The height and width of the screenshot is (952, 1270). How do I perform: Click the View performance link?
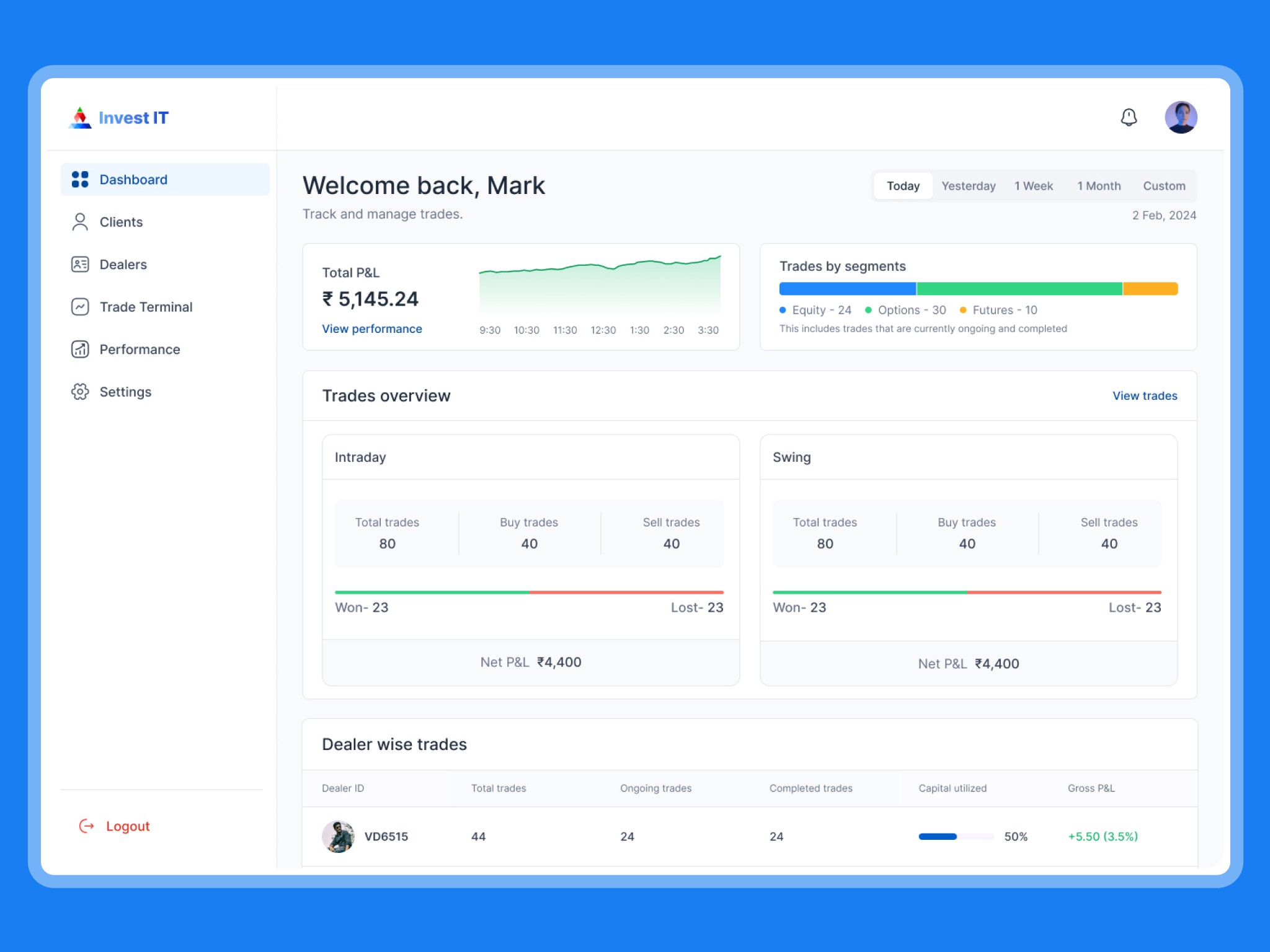tap(372, 329)
